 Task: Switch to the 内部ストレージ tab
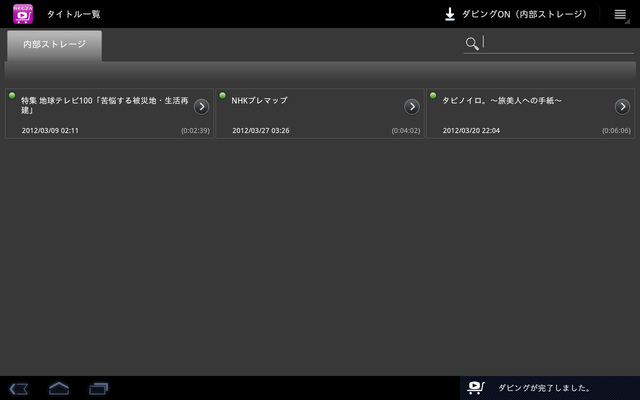(x=54, y=45)
